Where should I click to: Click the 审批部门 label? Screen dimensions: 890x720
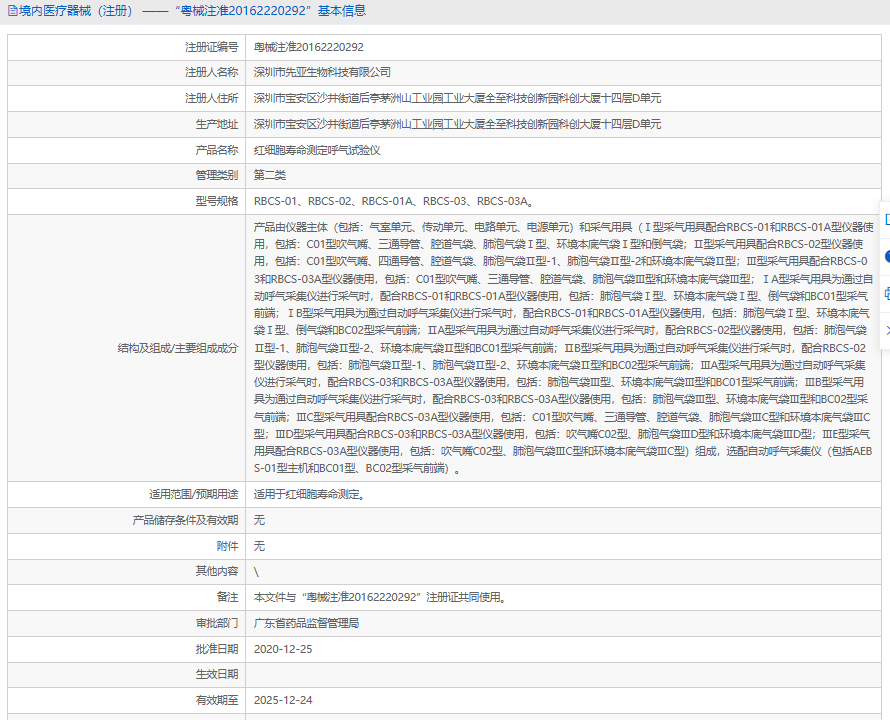(217, 623)
